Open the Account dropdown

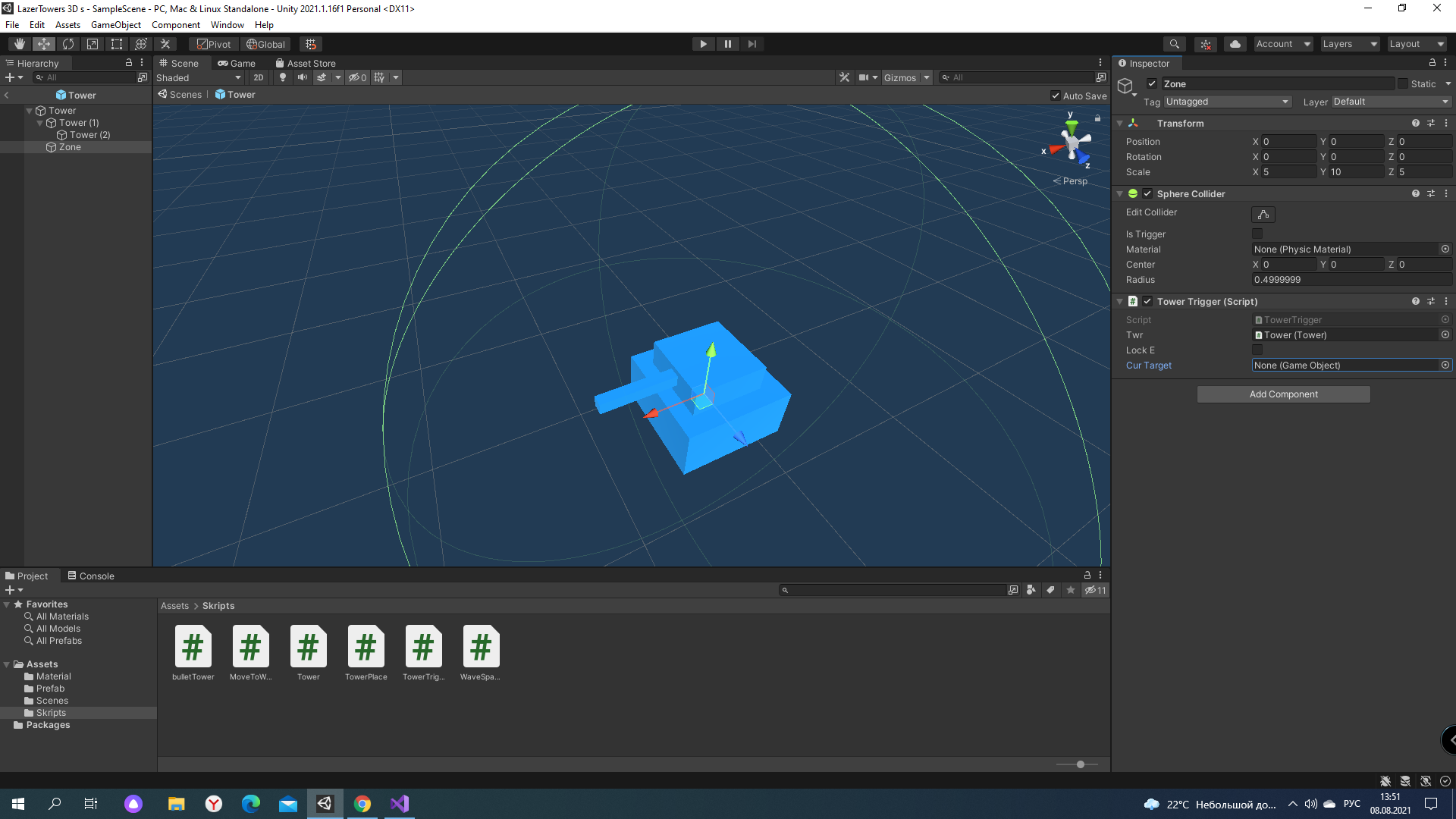[x=1283, y=44]
